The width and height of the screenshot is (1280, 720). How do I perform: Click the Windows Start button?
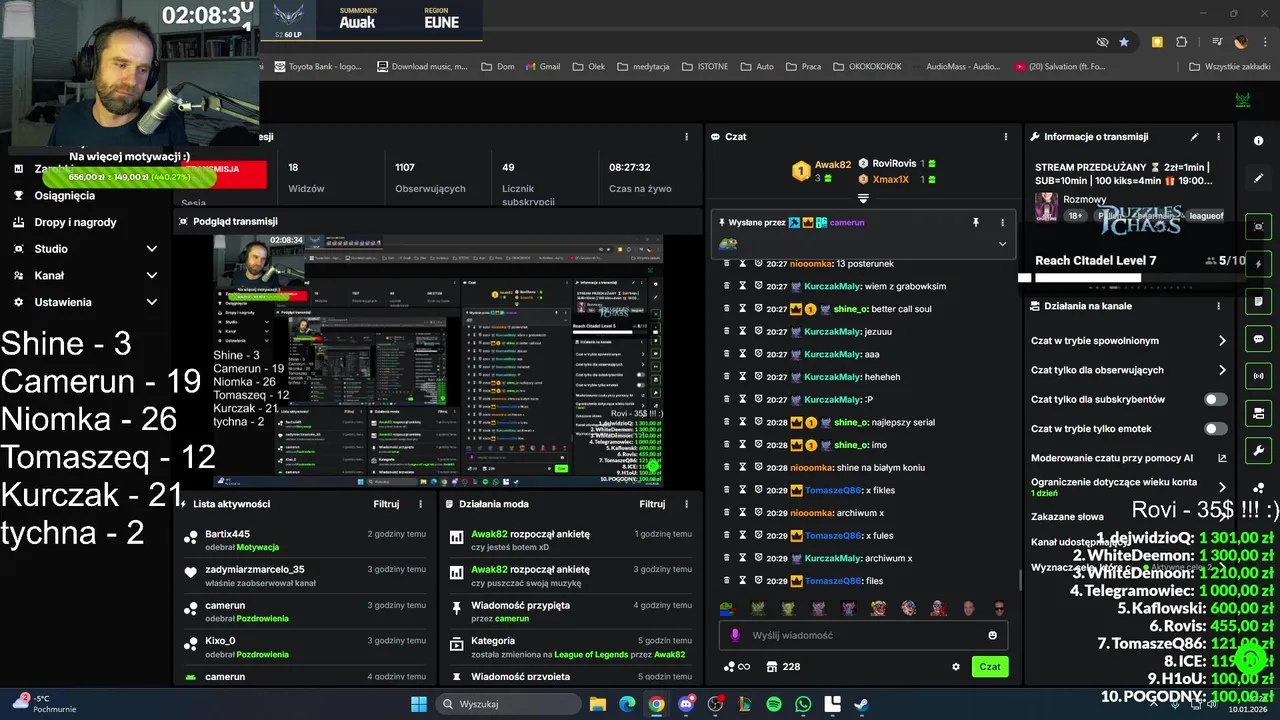point(419,704)
